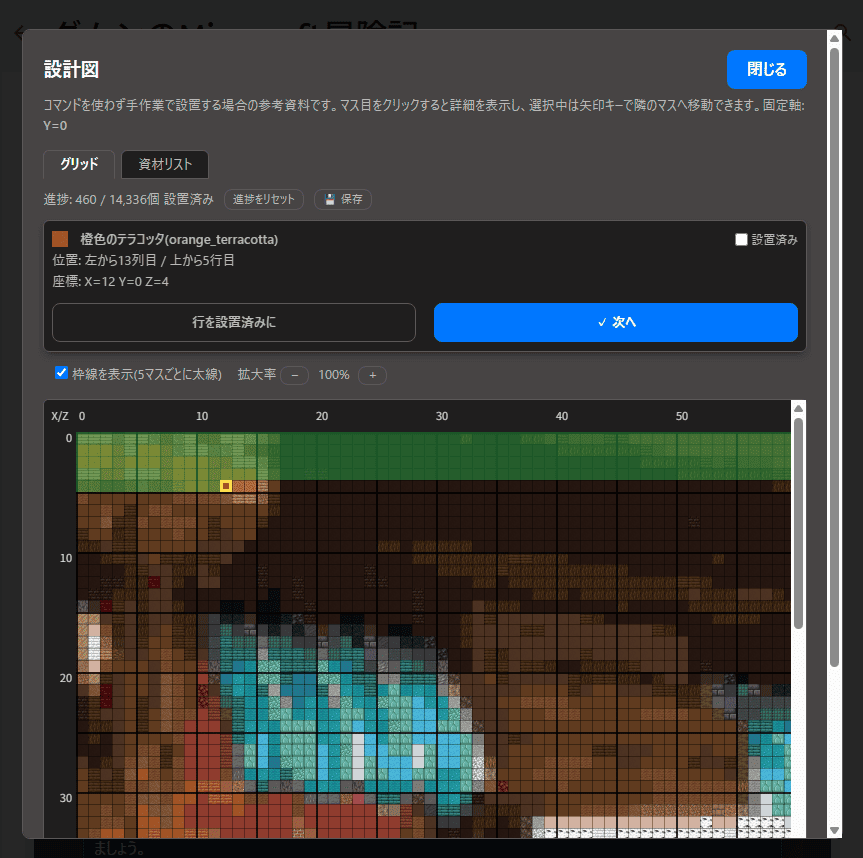This screenshot has height=858, width=863.
Task: Click row header 10 on grid
Action: click(66, 558)
